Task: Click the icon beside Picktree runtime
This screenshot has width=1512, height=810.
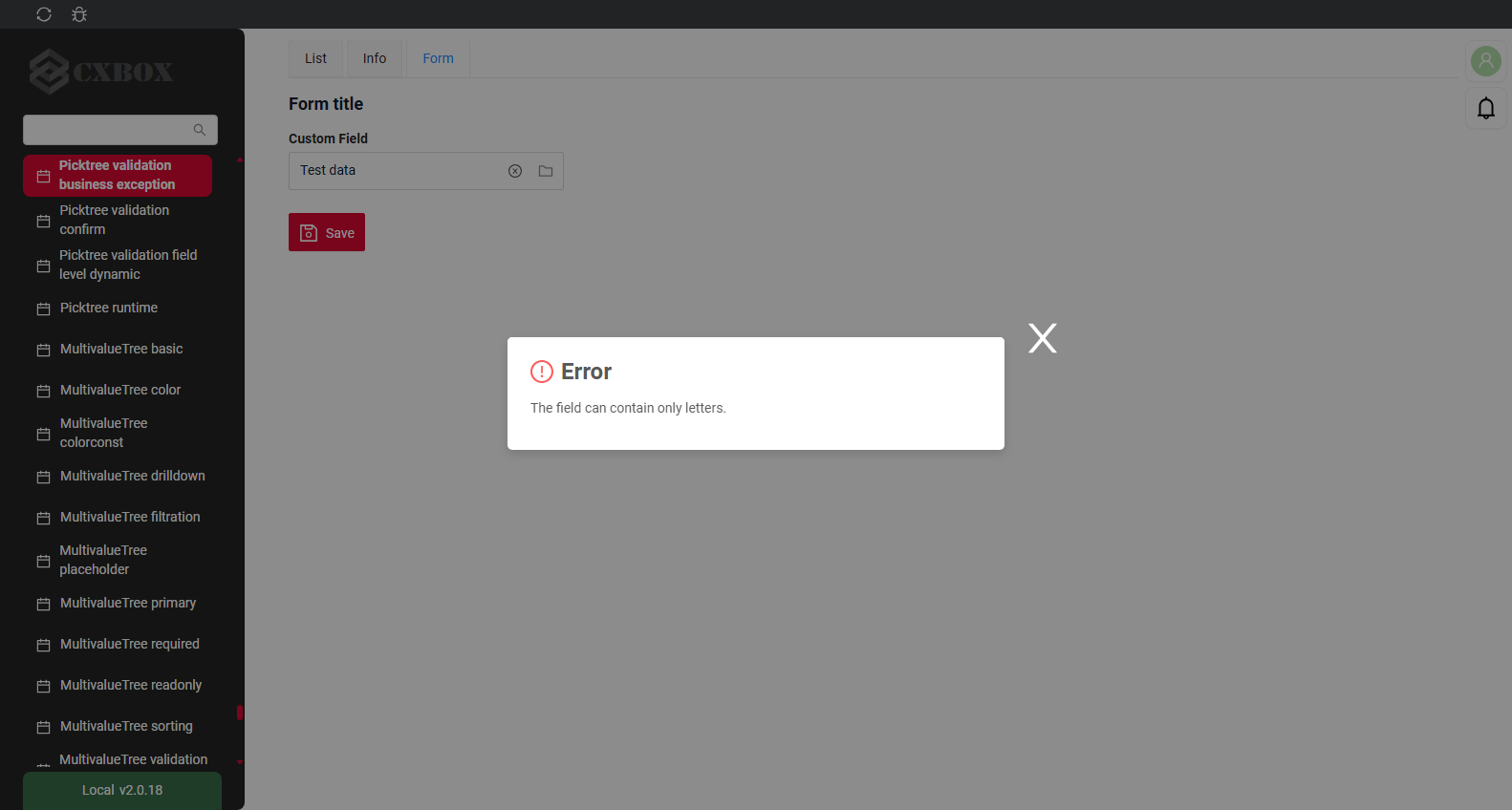Action: point(43,309)
